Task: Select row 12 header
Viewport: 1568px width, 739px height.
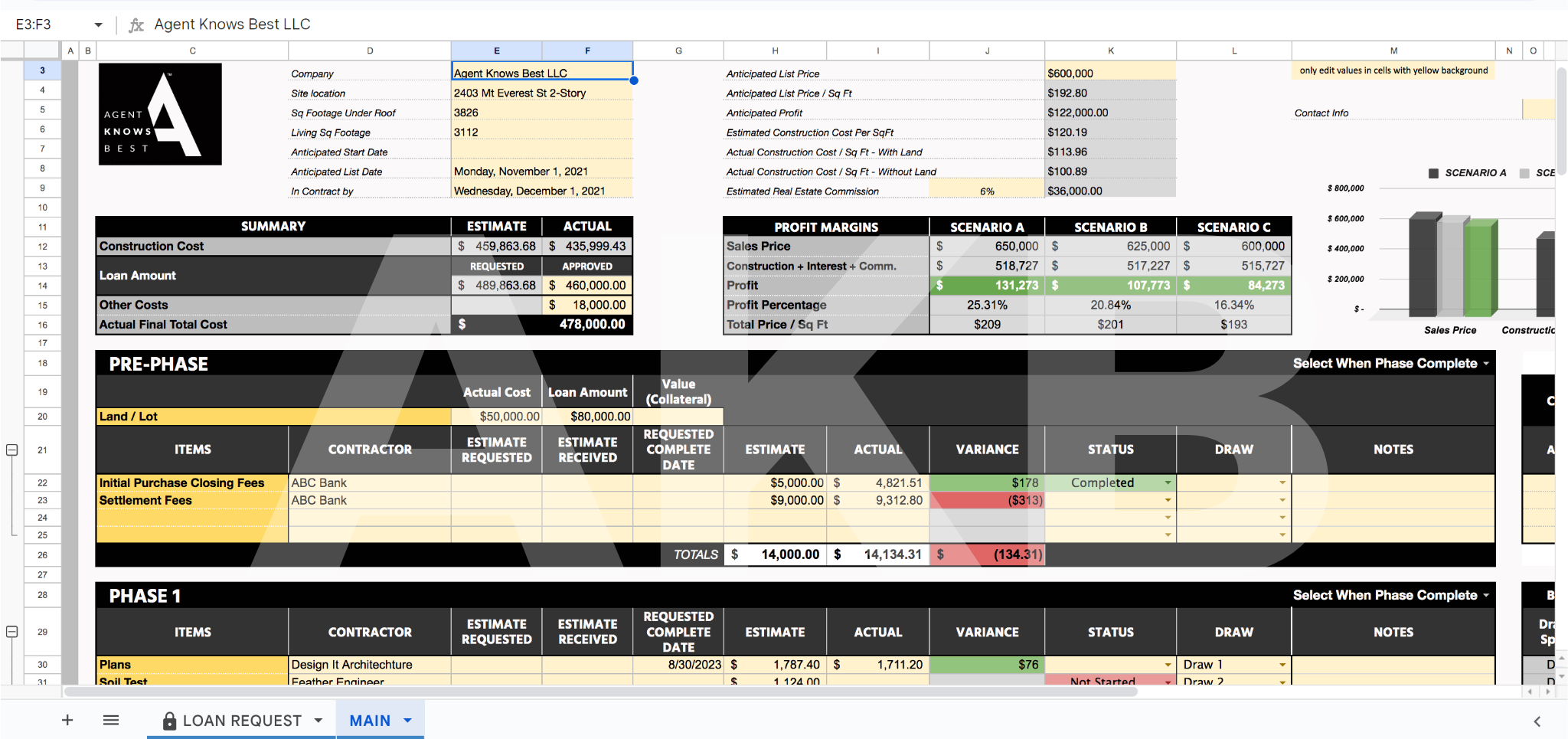Action: tap(42, 247)
